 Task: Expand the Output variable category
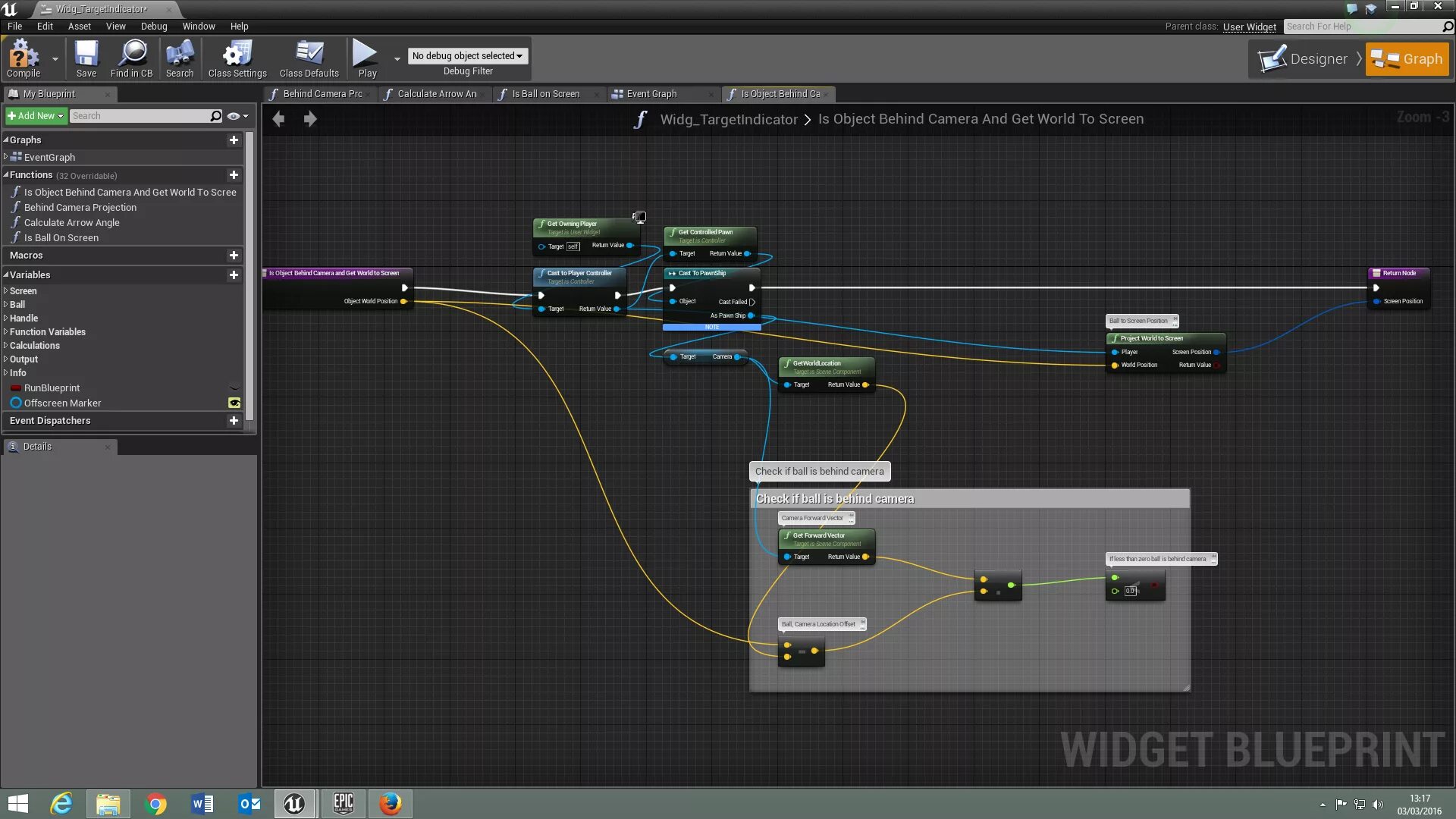(6, 359)
